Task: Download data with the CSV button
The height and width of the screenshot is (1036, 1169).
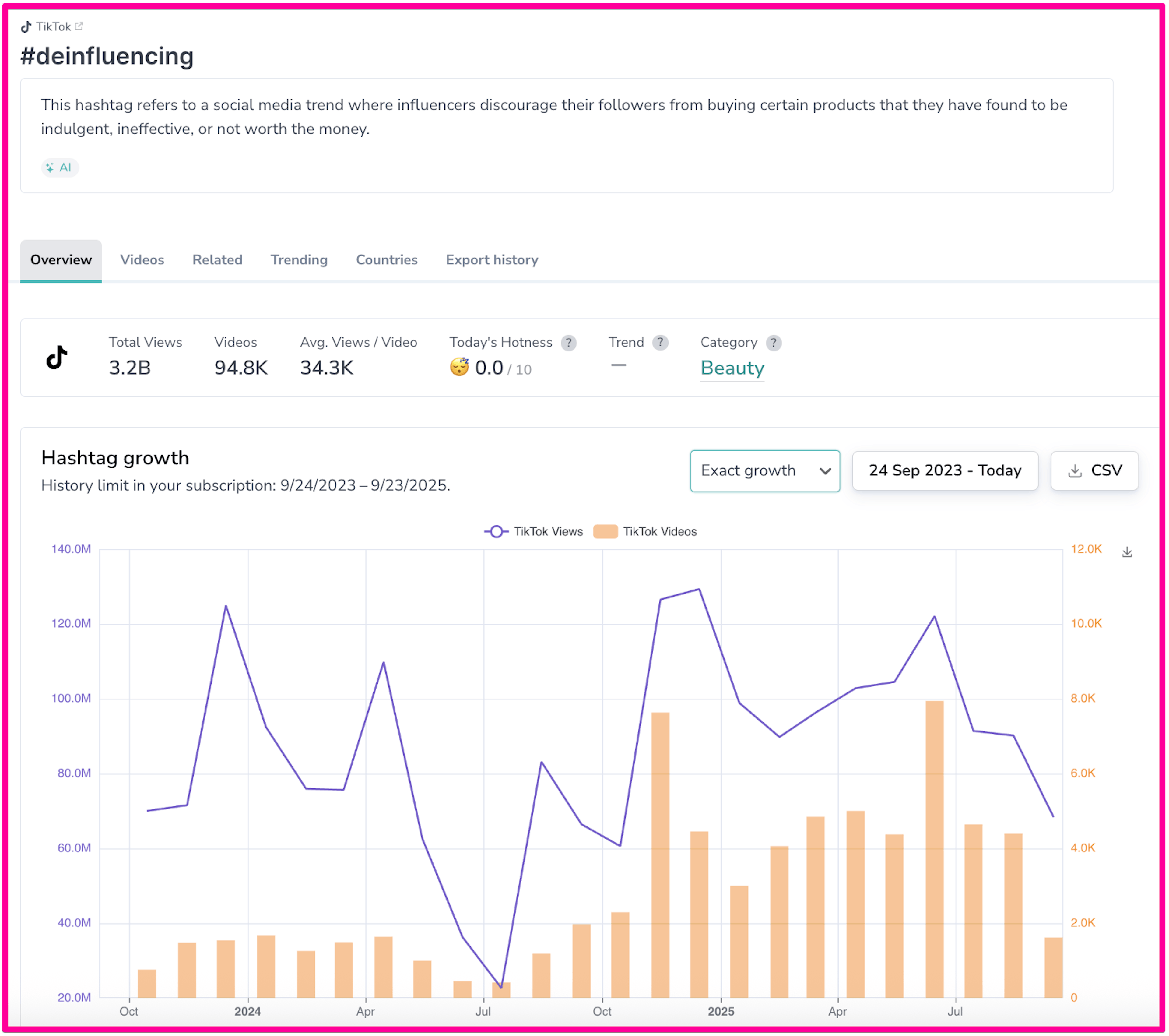Action: point(1094,471)
